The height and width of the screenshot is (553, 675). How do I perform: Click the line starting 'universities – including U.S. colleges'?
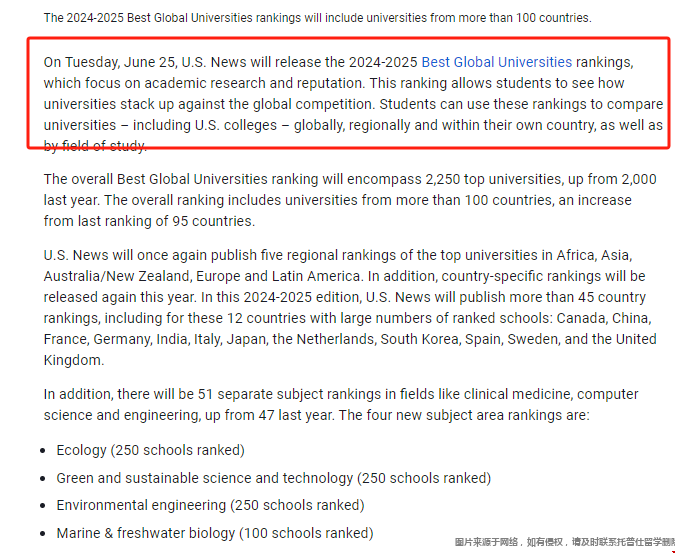point(353,125)
